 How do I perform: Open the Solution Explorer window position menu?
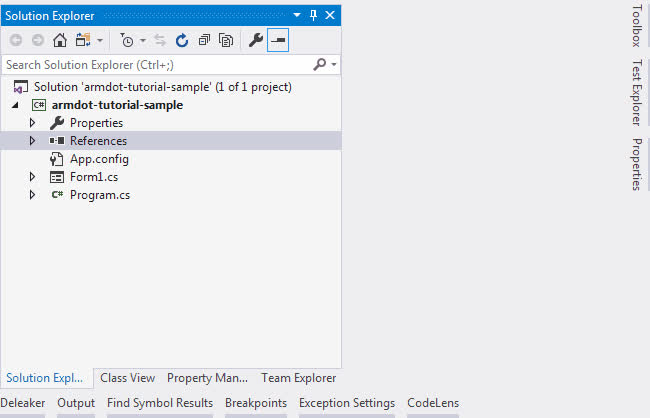point(297,15)
